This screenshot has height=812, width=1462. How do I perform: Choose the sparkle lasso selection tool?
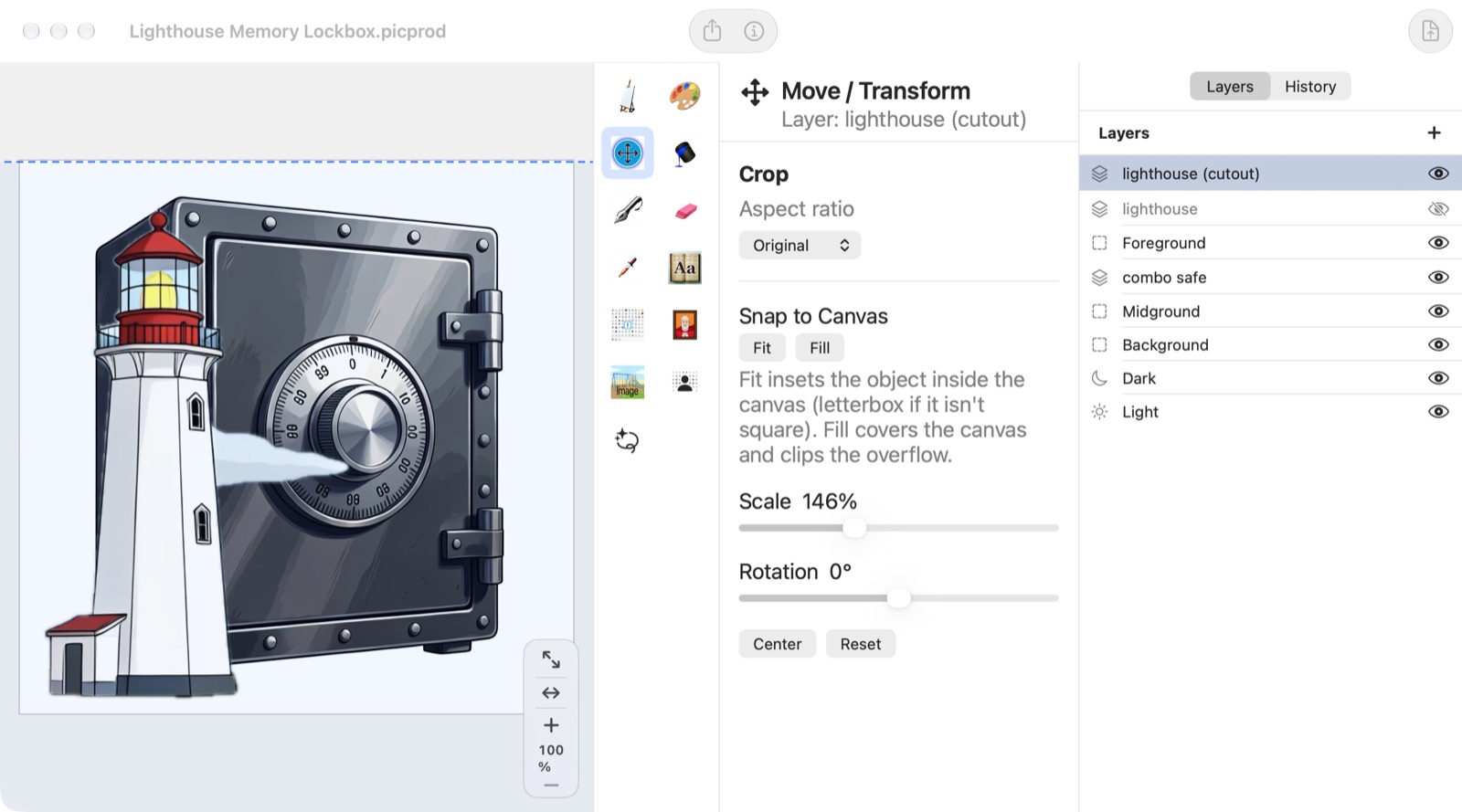(x=628, y=440)
